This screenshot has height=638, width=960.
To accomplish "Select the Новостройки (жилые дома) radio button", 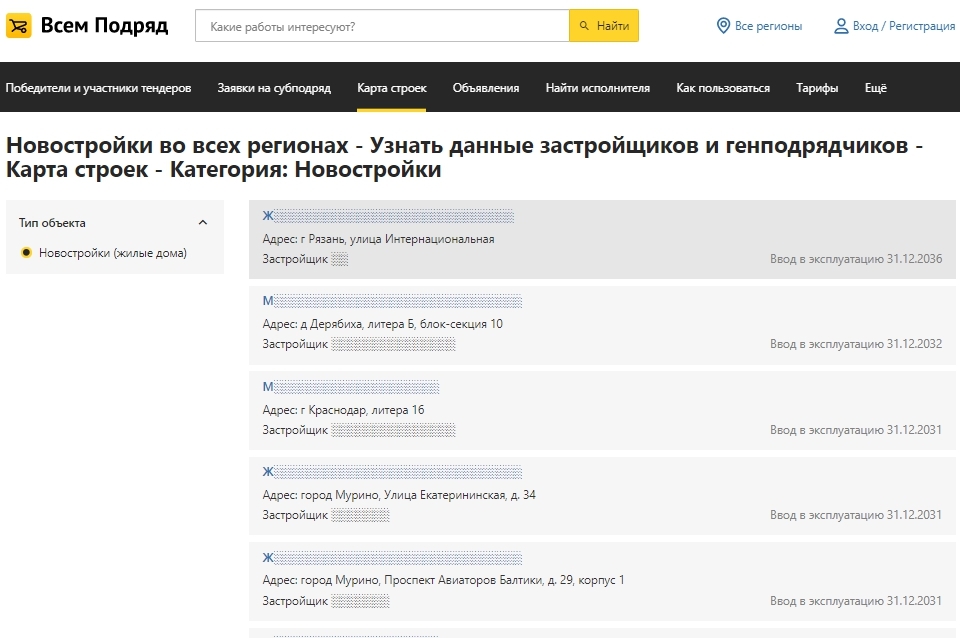I will tap(26, 252).
